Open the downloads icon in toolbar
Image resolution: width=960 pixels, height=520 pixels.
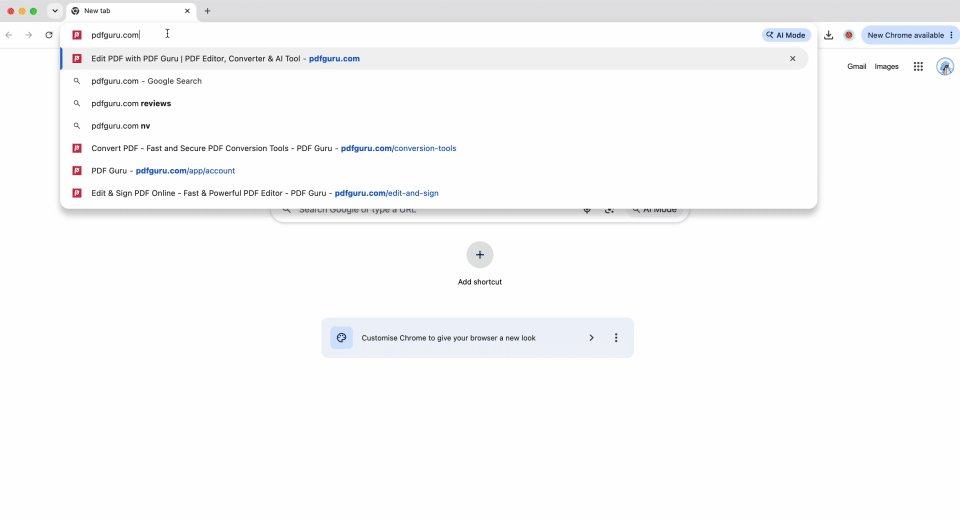coord(828,35)
